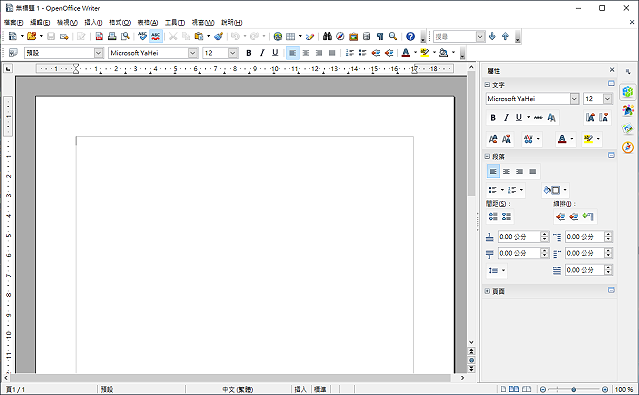Click the search text input field
This screenshot has height=395, width=639.
pyautogui.click(x=455, y=36)
